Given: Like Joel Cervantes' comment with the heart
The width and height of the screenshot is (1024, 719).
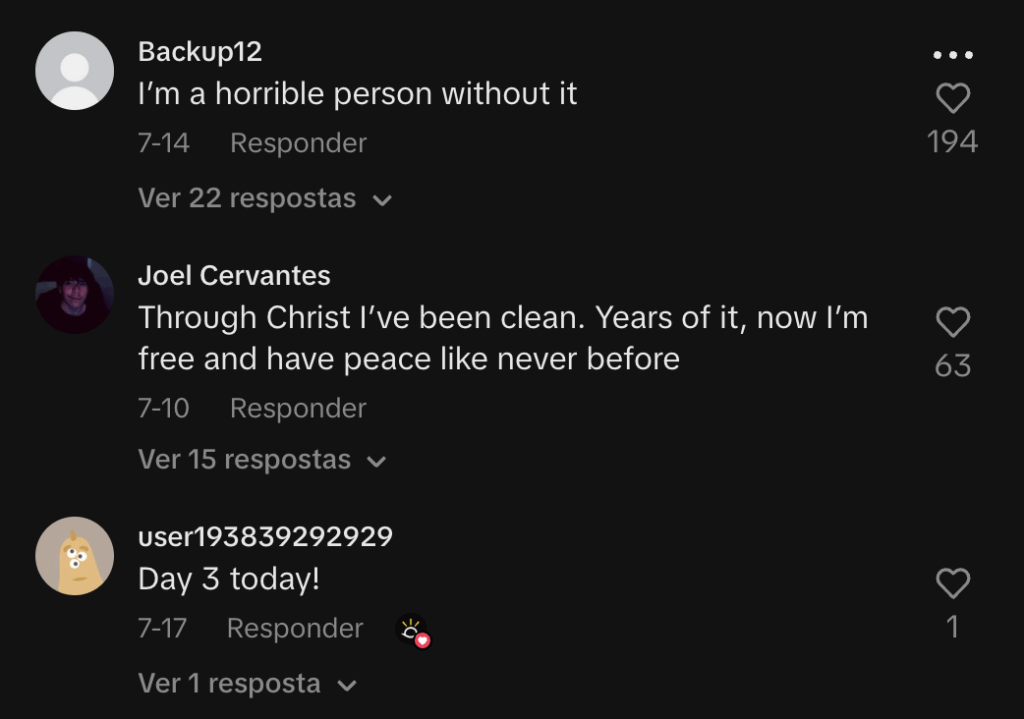Looking at the screenshot, I should coord(952,322).
